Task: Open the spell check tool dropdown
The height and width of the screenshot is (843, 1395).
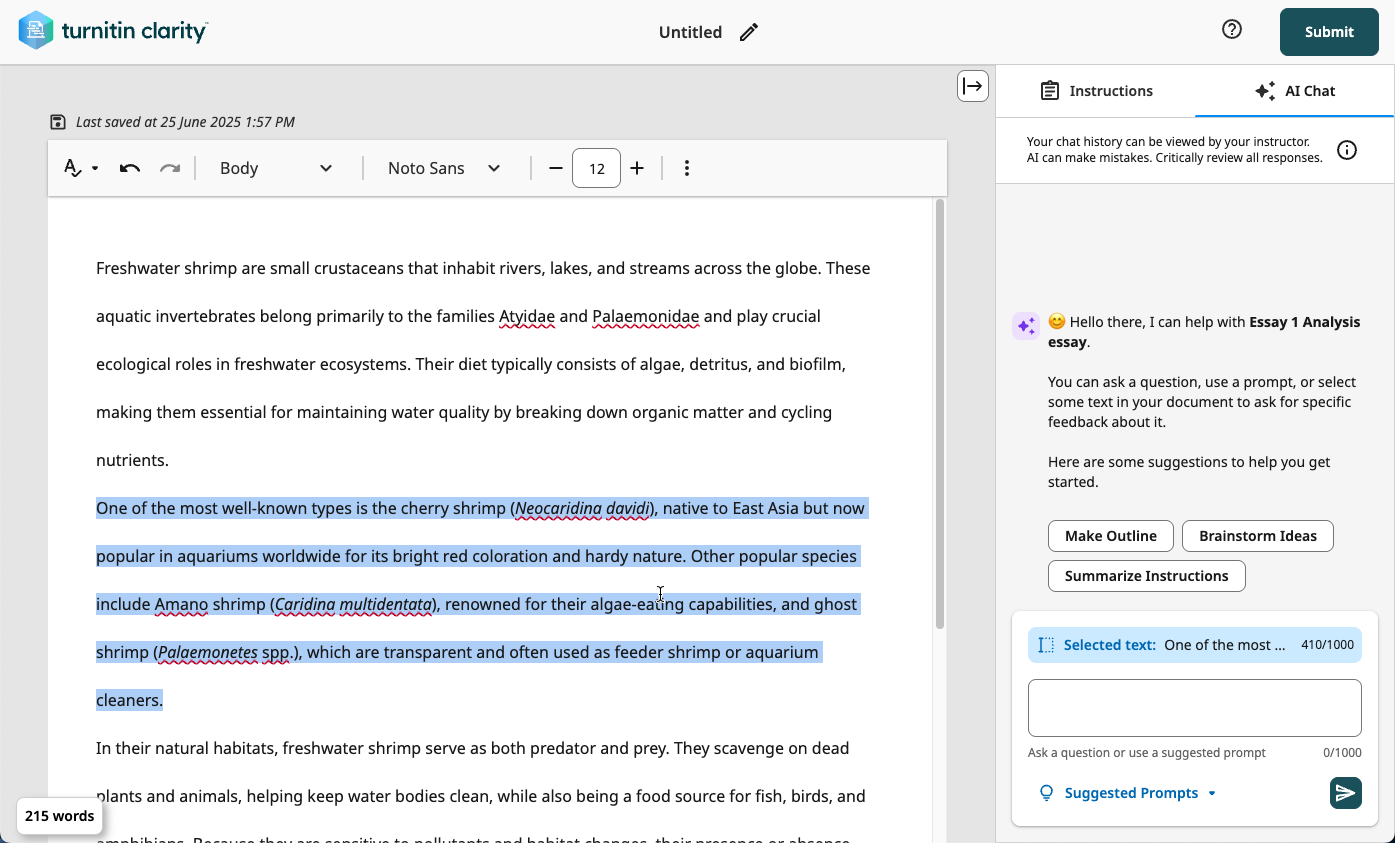Action: pos(80,168)
